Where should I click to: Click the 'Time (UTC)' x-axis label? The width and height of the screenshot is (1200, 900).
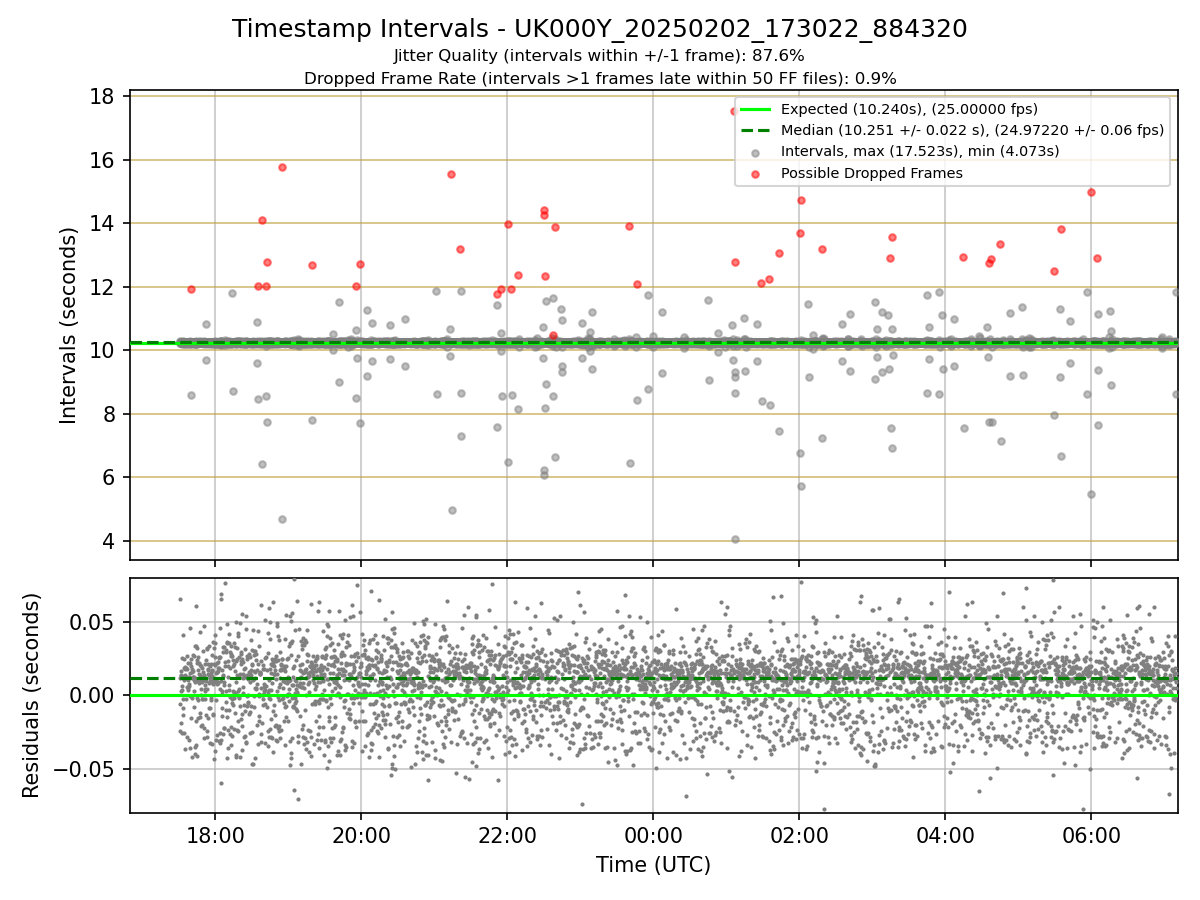pyautogui.click(x=653, y=865)
